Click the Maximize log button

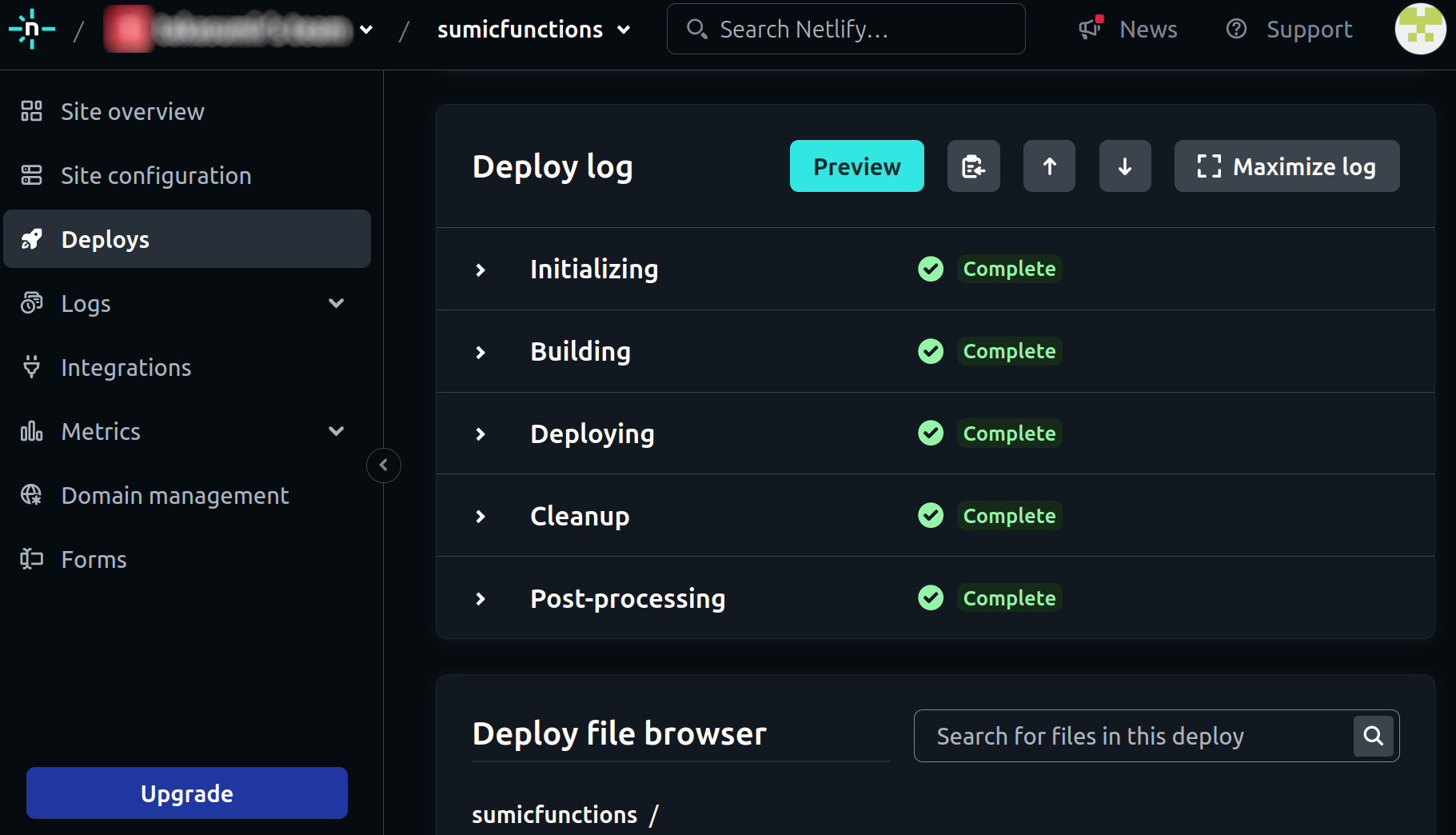[x=1286, y=166]
